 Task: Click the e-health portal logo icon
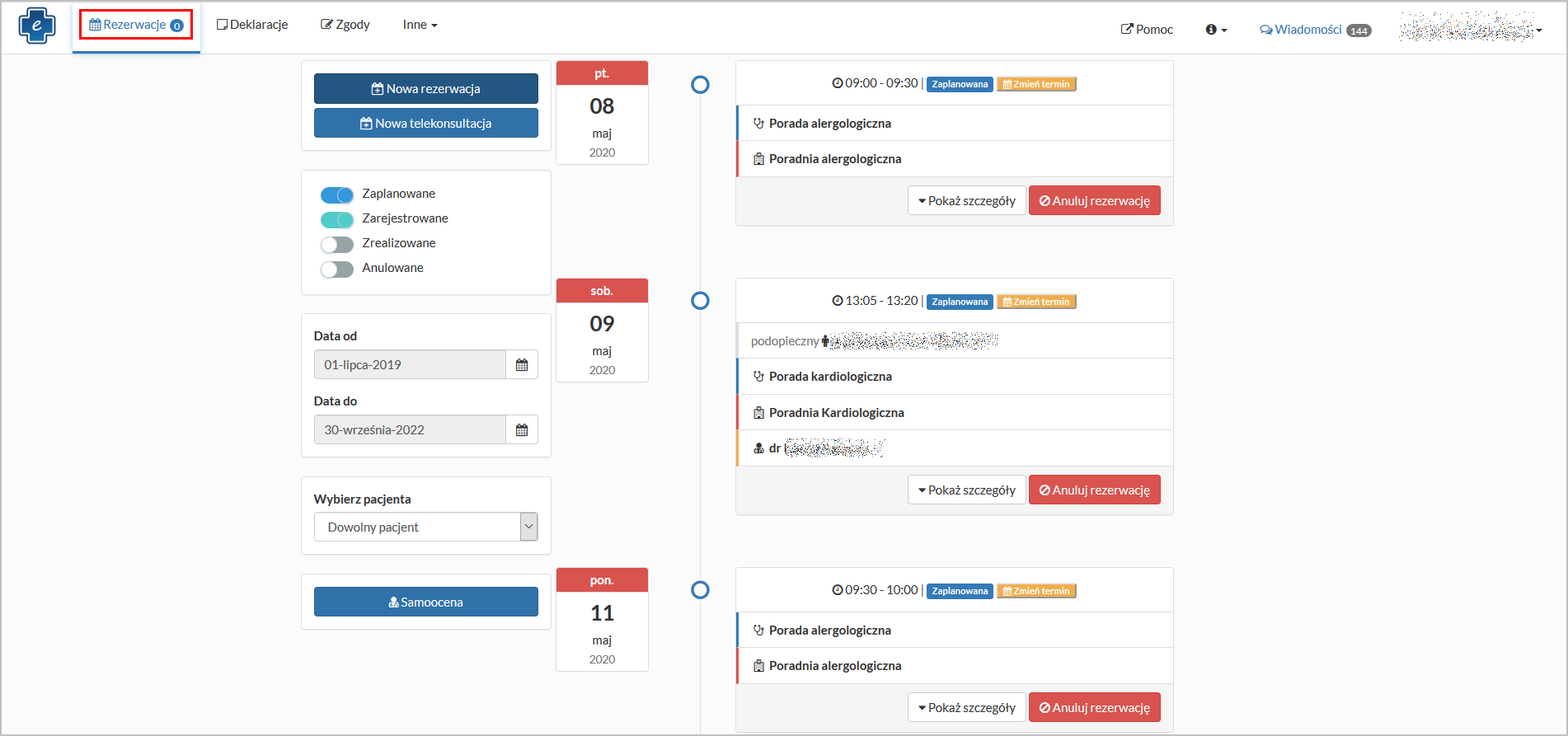[37, 26]
